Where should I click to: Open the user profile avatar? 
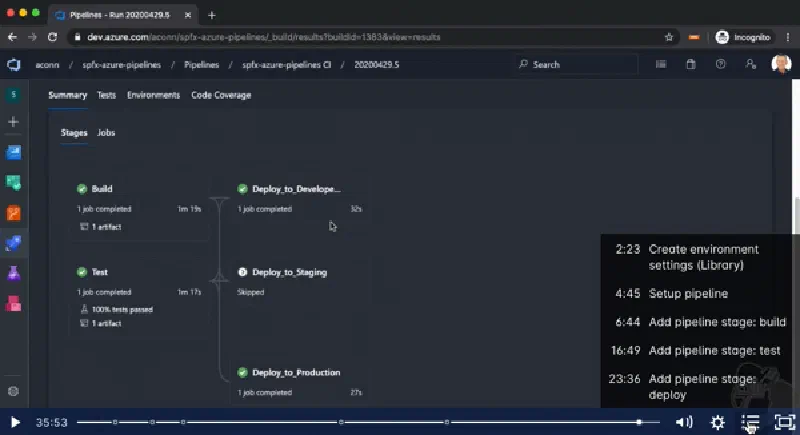782,64
